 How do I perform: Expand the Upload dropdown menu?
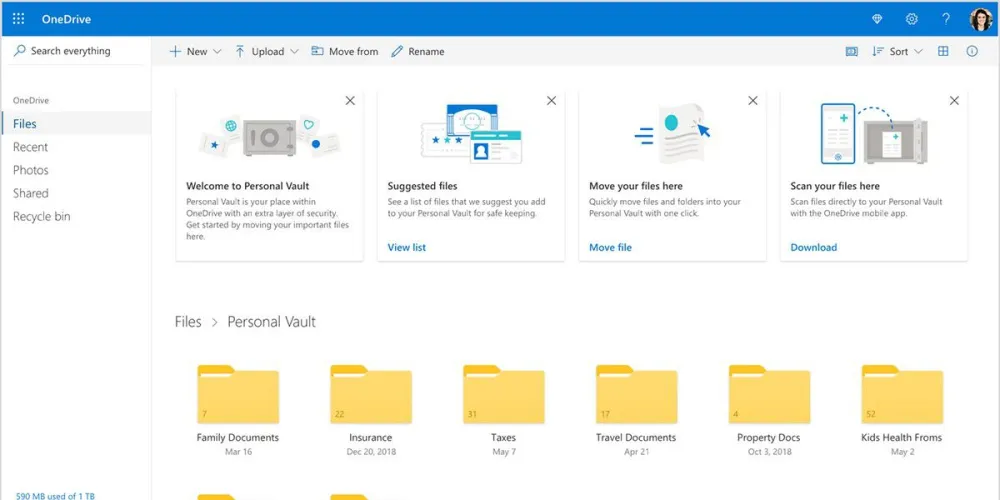coord(267,52)
